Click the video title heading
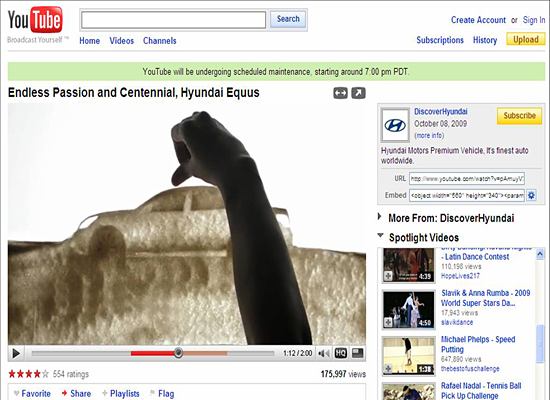Image resolution: width=550 pixels, height=400 pixels. (x=134, y=93)
